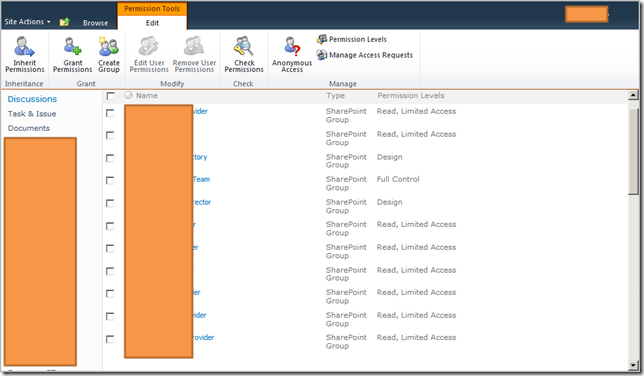Viewport: 644px width, 376px height.
Task: Check the row ending in 'tory' with Design
Action: [x=110, y=158]
